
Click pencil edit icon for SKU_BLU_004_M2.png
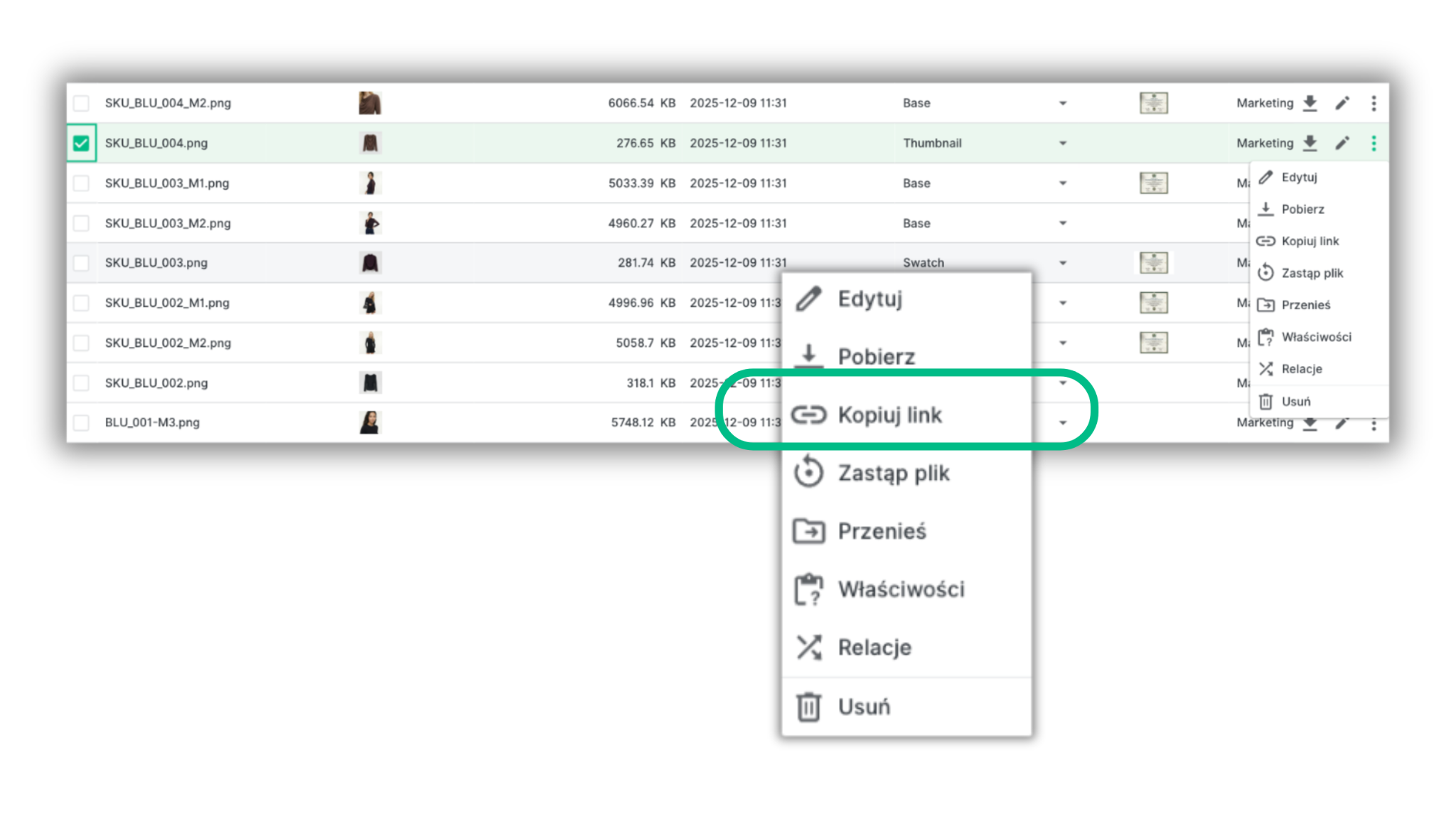pyautogui.click(x=1342, y=103)
